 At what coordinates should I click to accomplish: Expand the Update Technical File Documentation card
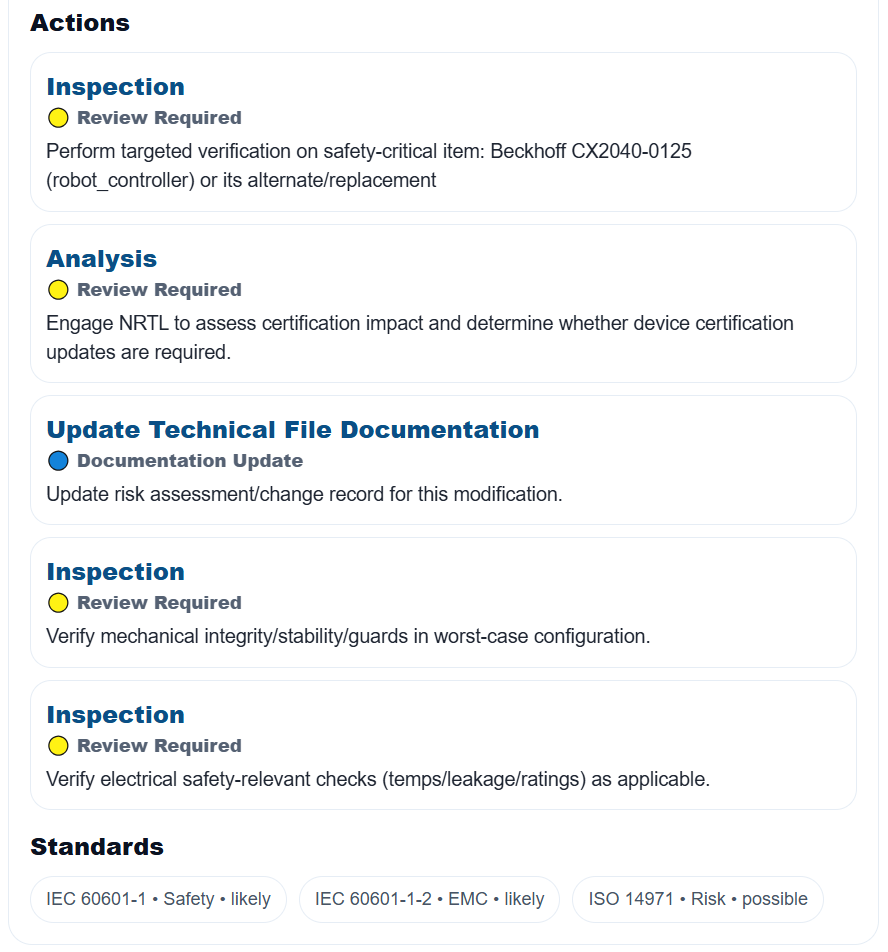click(x=292, y=429)
